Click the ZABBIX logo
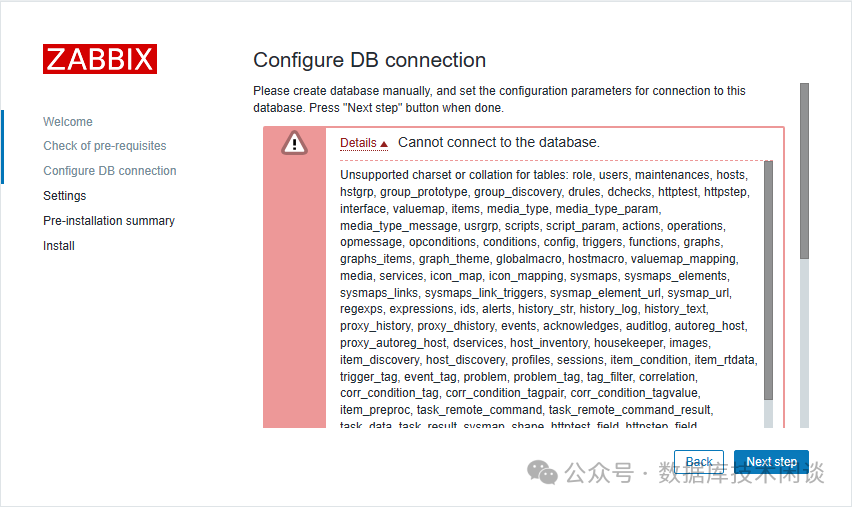Viewport: 852px width, 507px height. tap(100, 59)
